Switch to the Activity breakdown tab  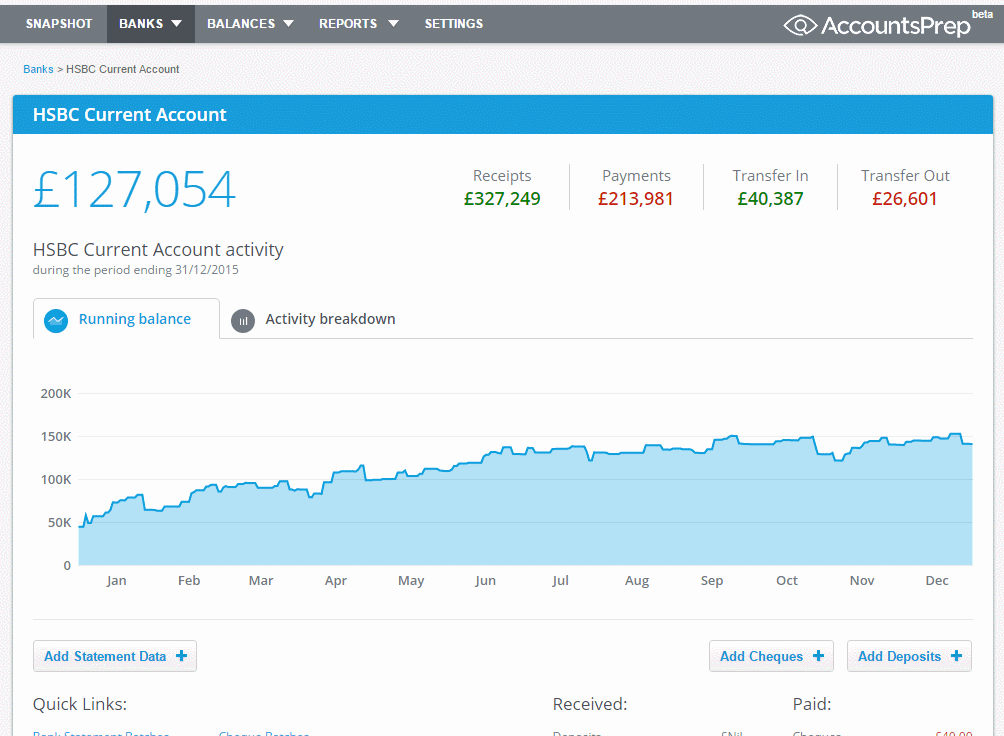(x=314, y=319)
